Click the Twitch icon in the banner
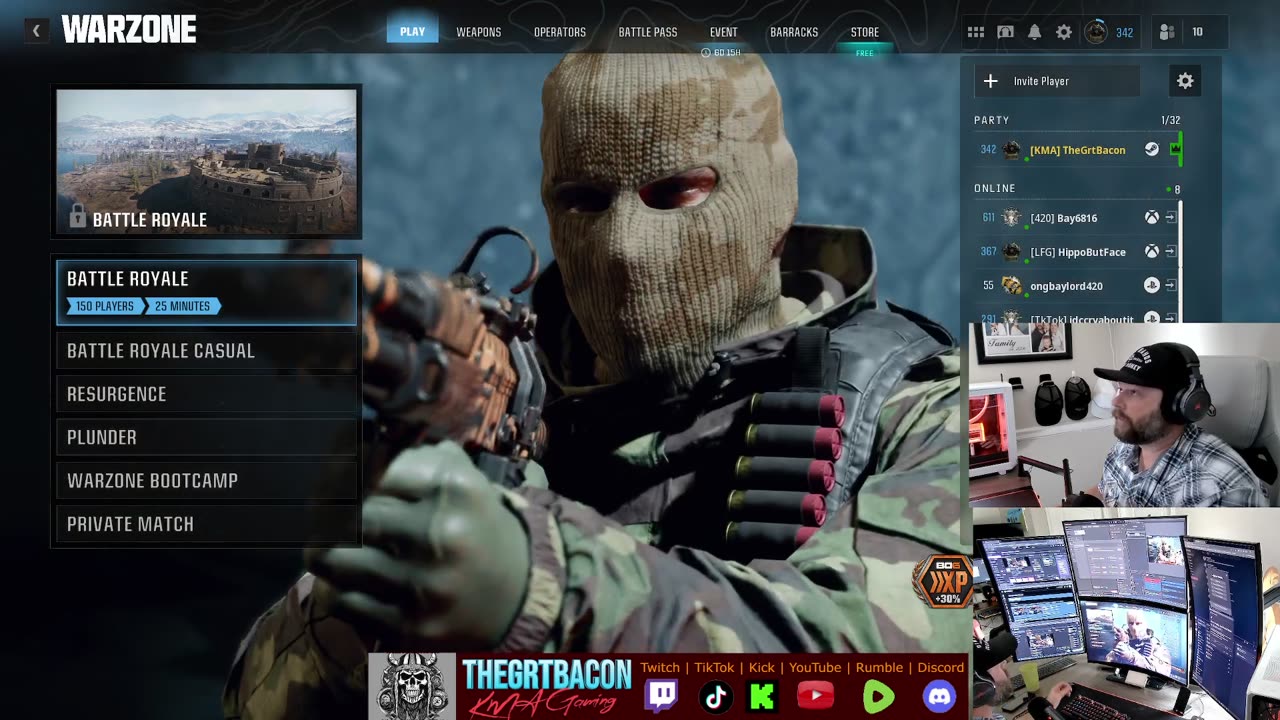The image size is (1280, 720). pyautogui.click(x=661, y=695)
